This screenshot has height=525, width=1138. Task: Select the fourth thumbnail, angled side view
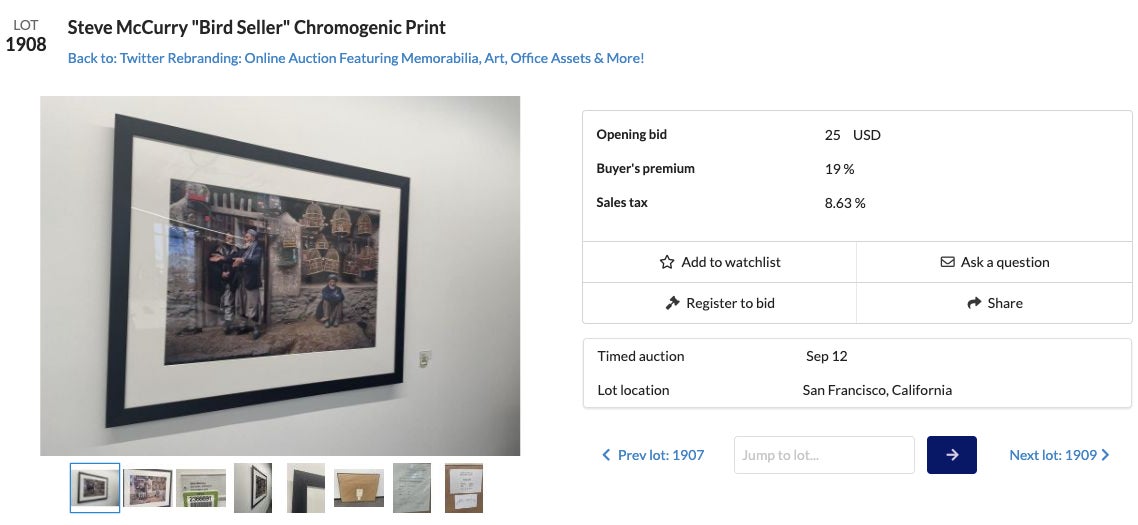[253, 488]
